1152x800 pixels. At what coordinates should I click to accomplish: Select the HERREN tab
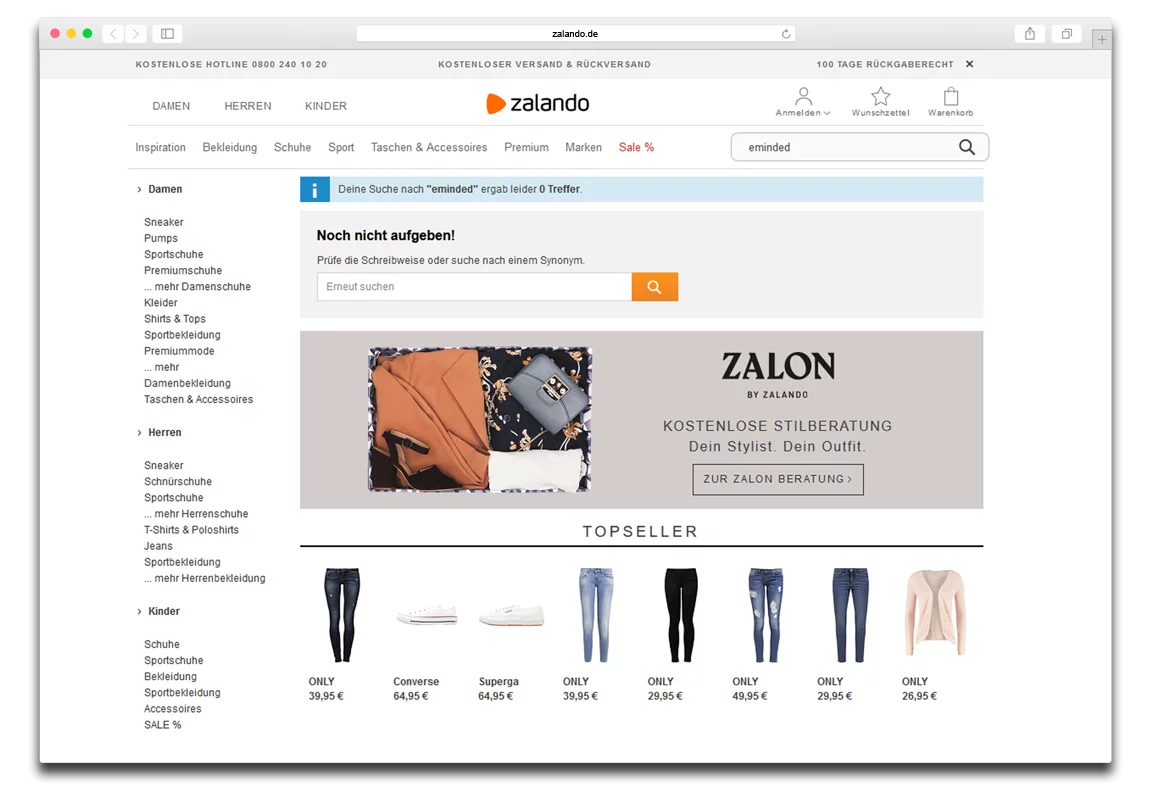pyautogui.click(x=248, y=106)
